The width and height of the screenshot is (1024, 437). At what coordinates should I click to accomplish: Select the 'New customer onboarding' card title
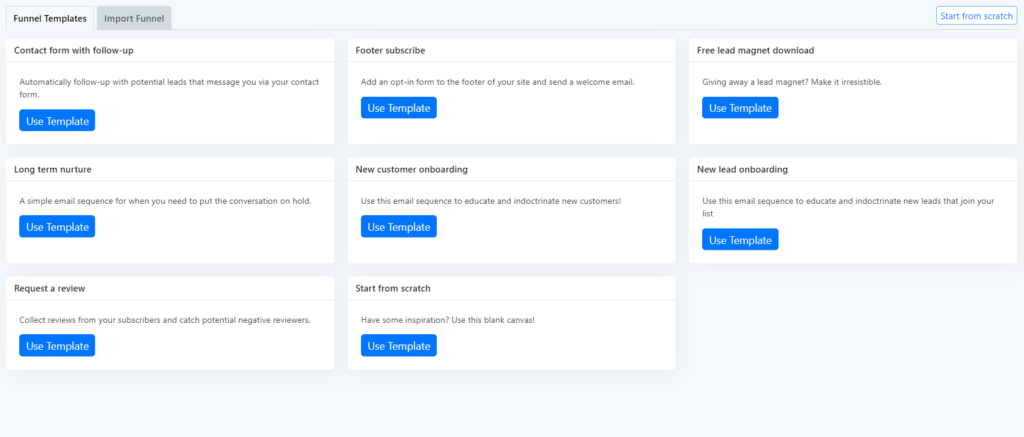(411, 169)
